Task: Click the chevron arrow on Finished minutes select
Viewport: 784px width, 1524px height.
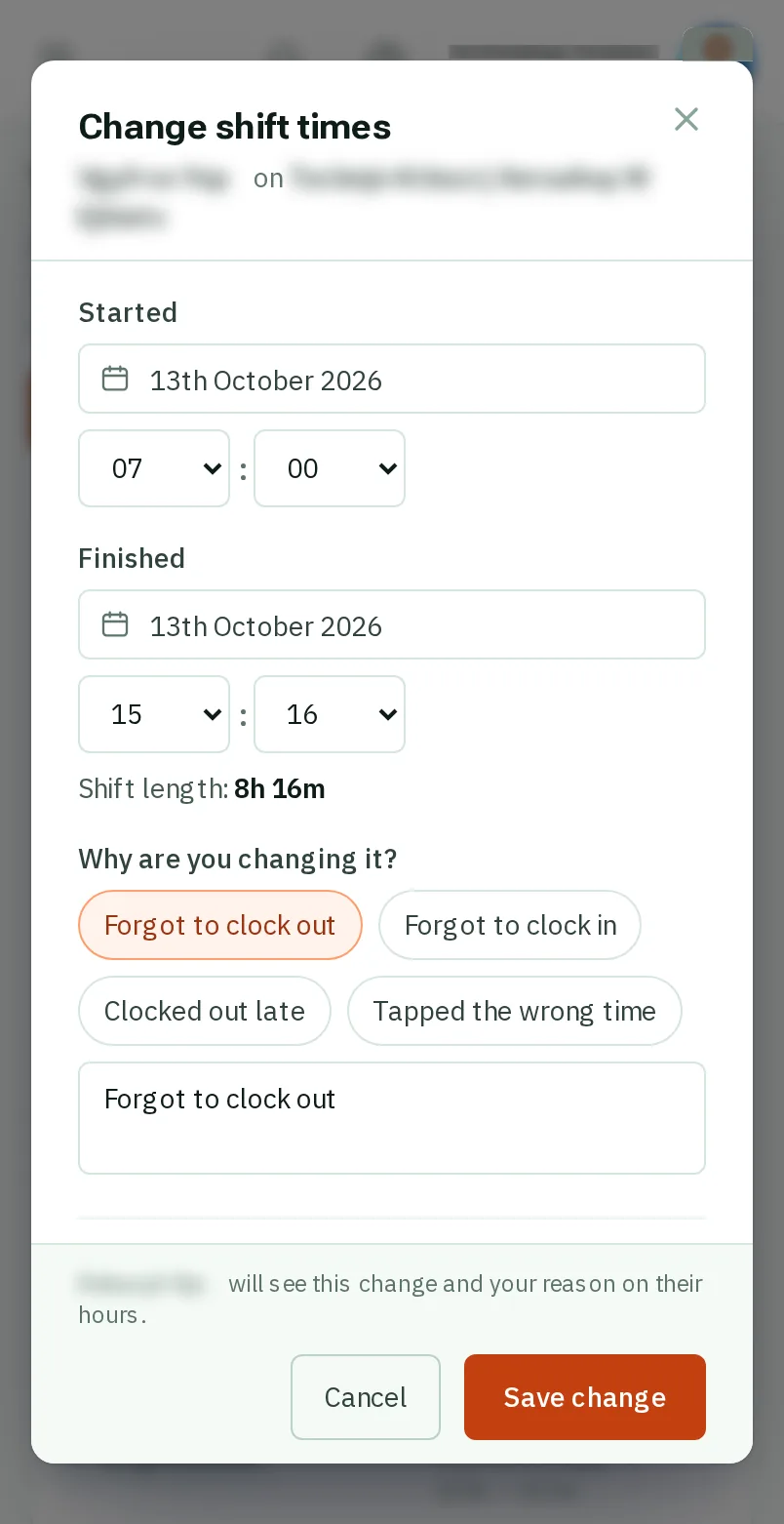Action: pyautogui.click(x=387, y=715)
